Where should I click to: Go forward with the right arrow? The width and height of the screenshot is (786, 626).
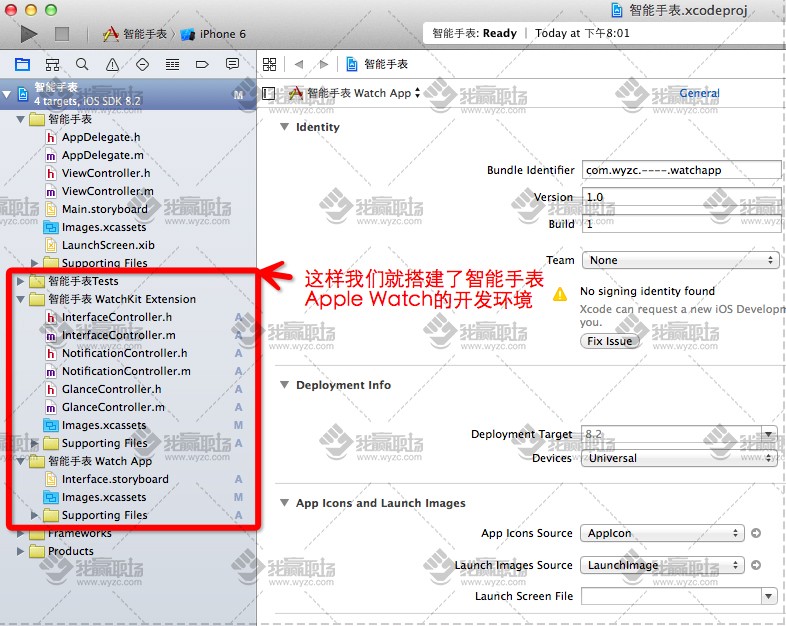click(323, 64)
